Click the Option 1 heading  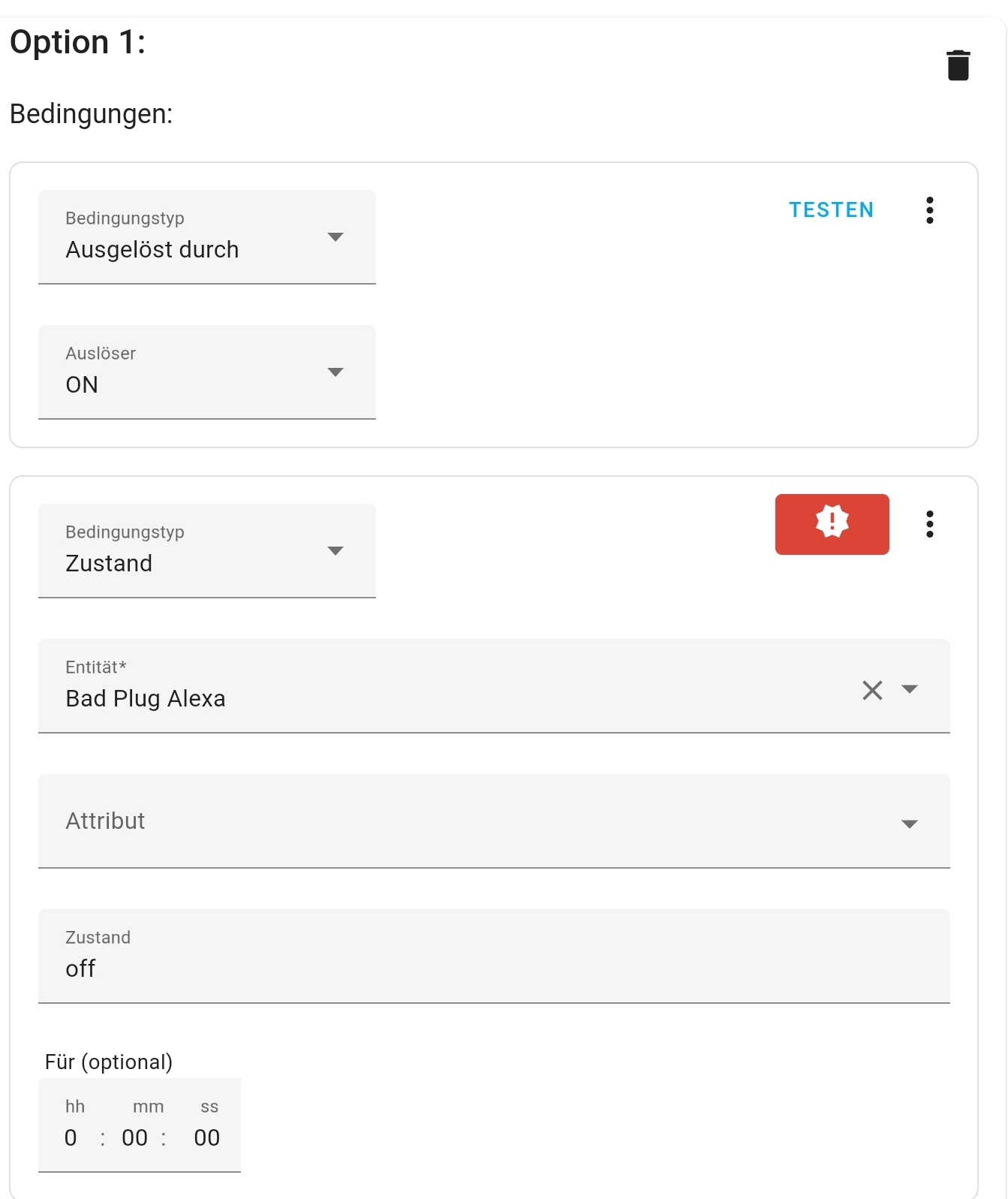click(x=77, y=42)
